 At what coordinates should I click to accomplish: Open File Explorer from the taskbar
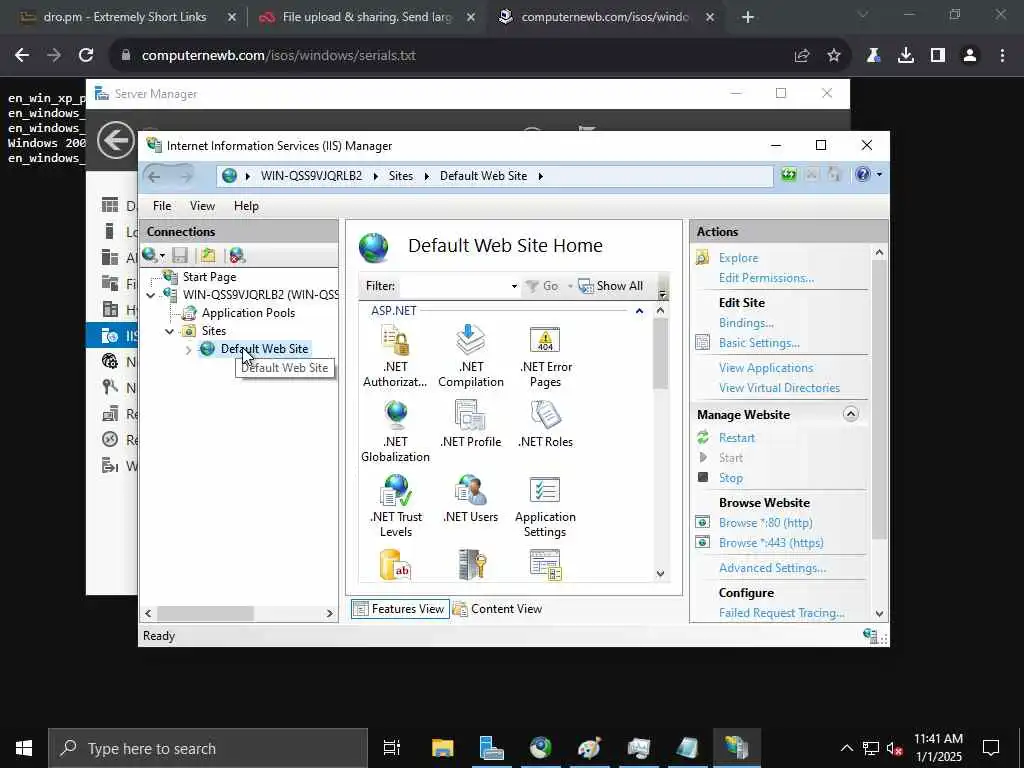pos(442,748)
